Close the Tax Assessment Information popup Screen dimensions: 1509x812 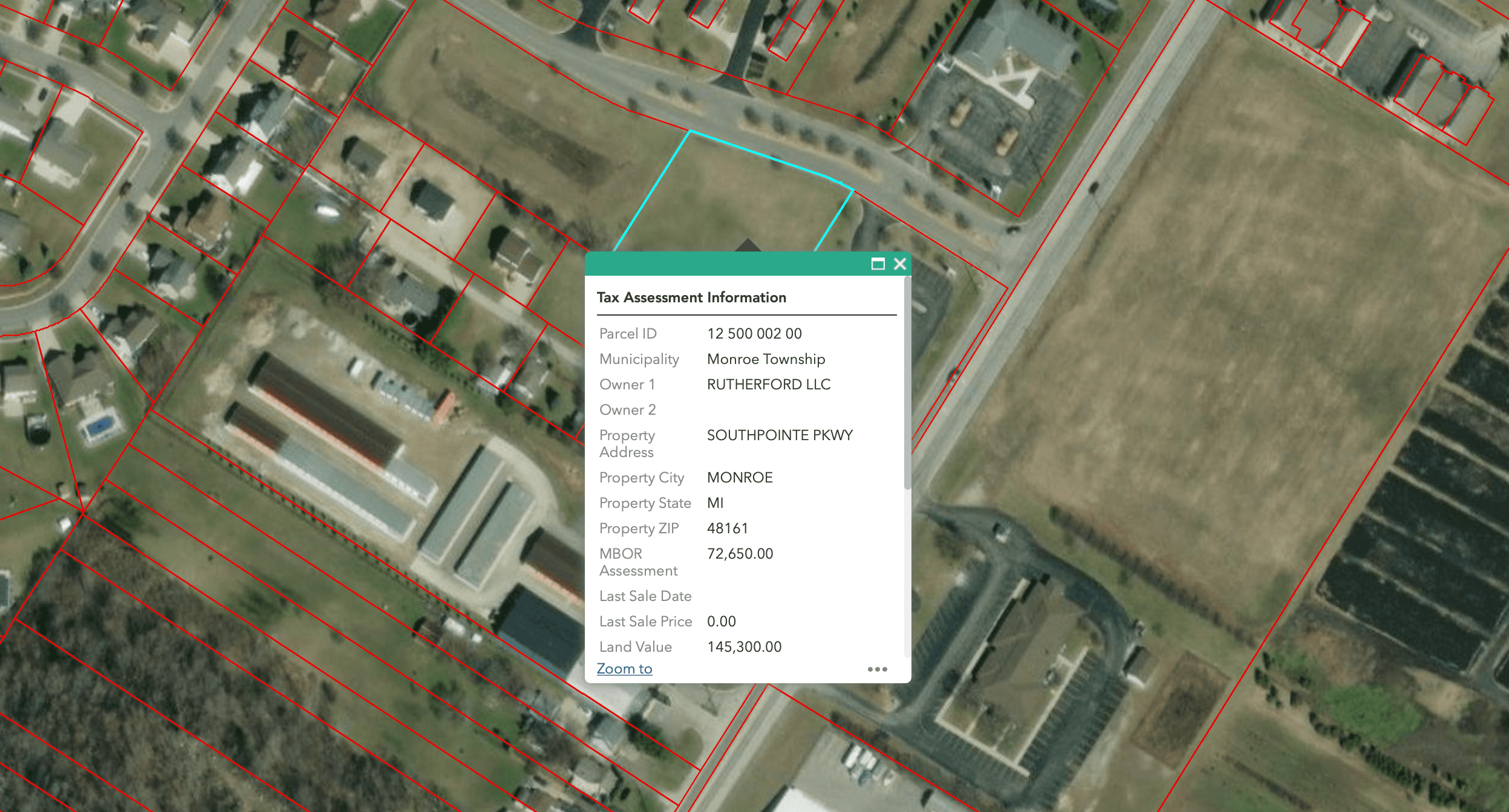[900, 264]
